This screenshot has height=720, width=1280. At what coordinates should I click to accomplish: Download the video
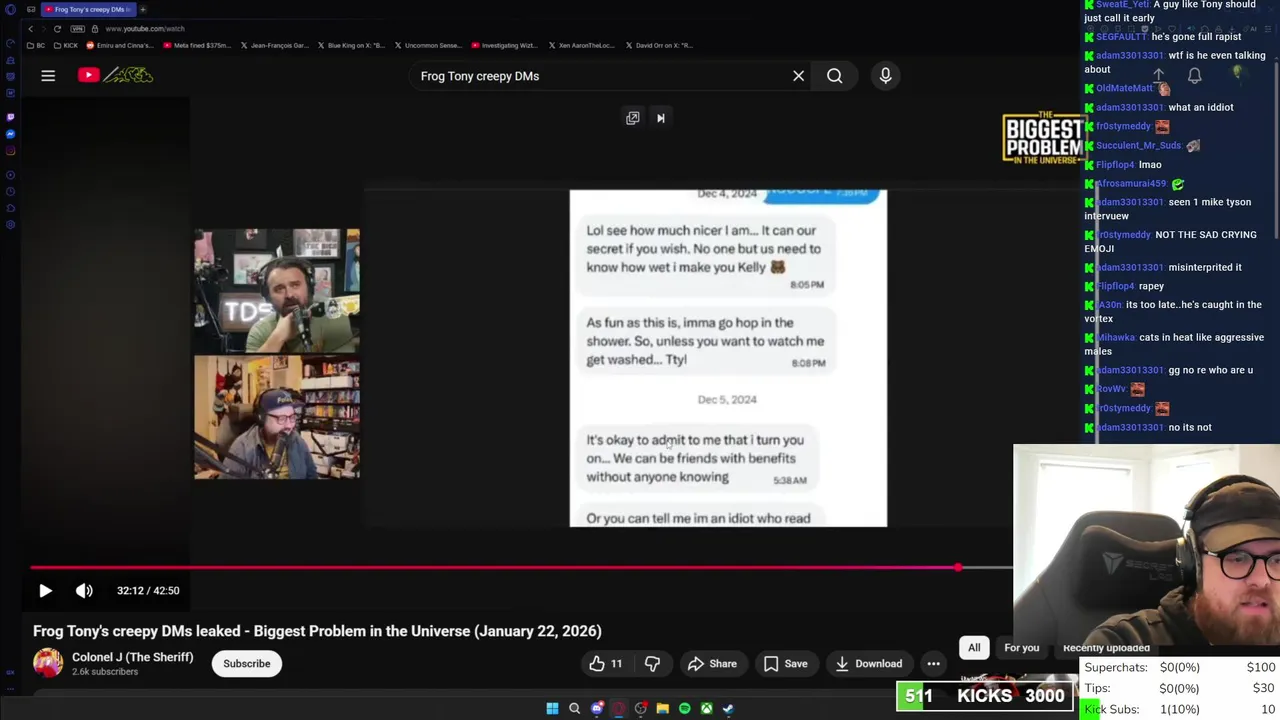point(869,664)
